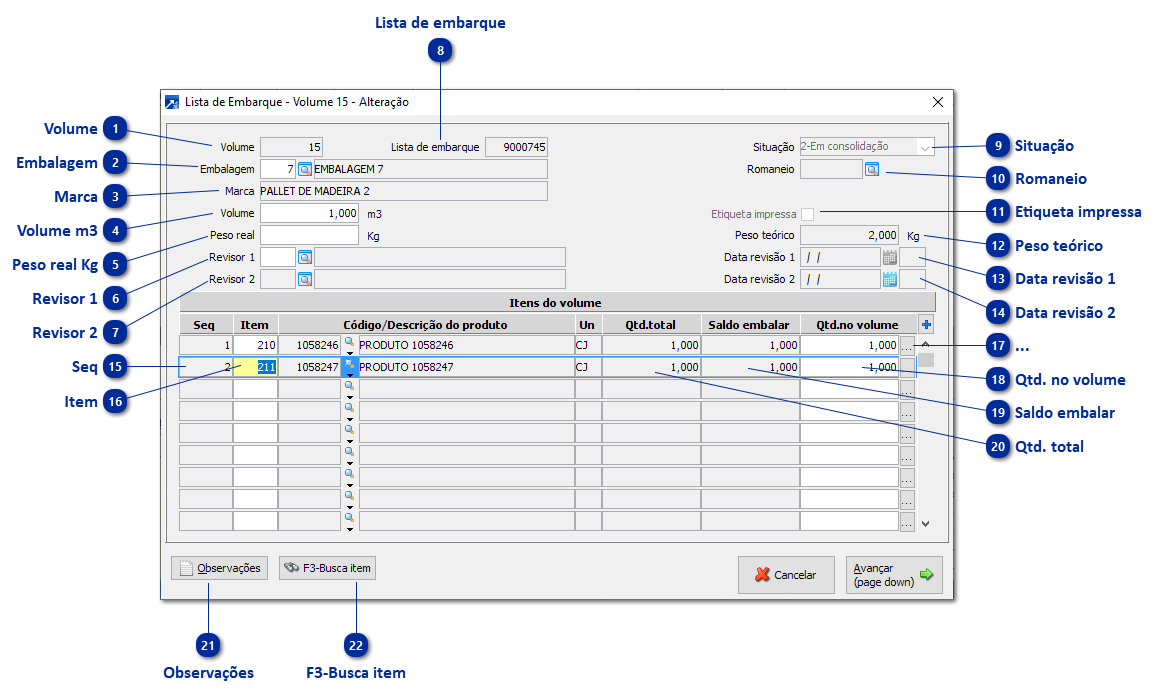1158x699 pixels.
Task: Click the Marca field PALLET DE MADEIRA 2
Action: [403, 191]
